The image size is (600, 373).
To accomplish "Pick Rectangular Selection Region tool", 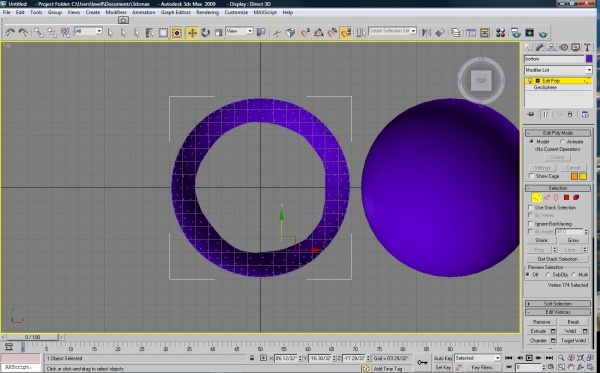I will pyautogui.click(x=163, y=33).
